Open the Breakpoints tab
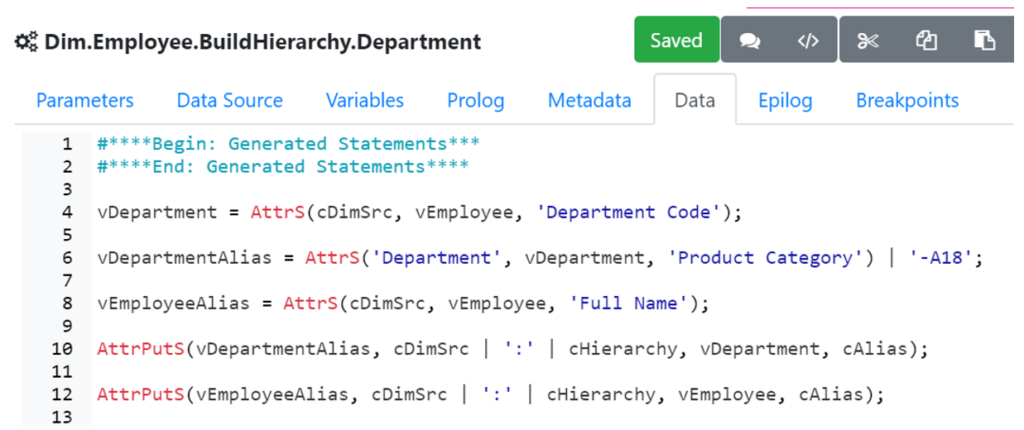This screenshot has height=430, width=1024. pyautogui.click(x=907, y=100)
